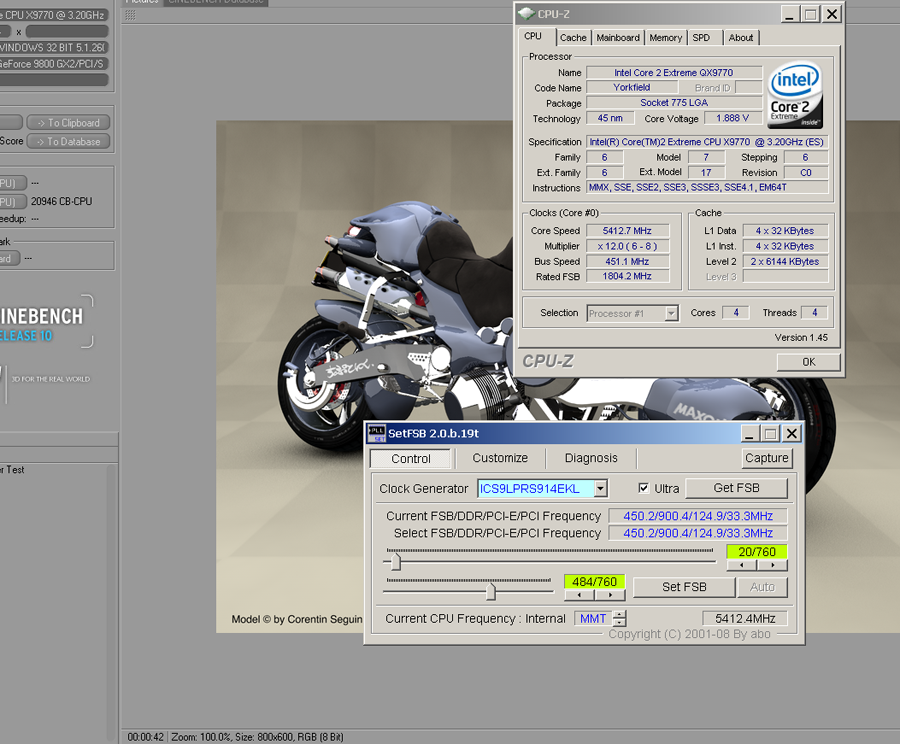This screenshot has height=744, width=900.
Task: Click the SetFSB title bar PLL icon
Action: click(x=377, y=433)
